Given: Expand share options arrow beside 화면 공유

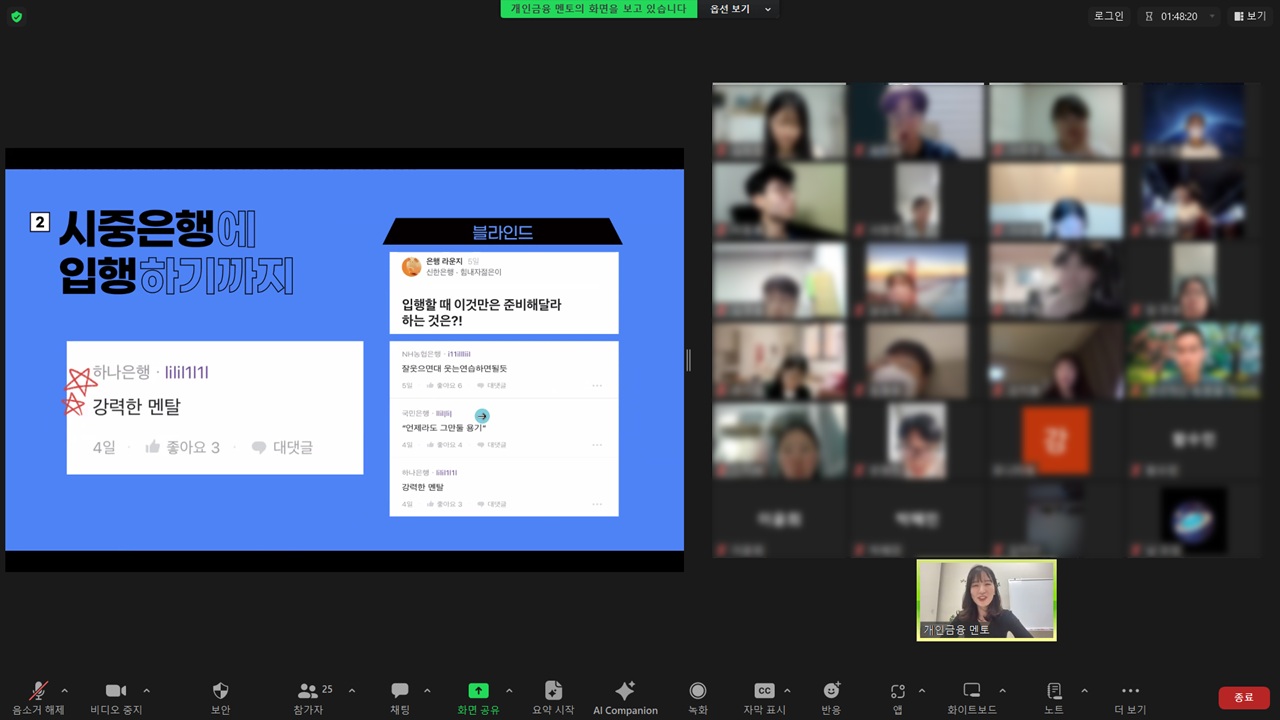Looking at the screenshot, I should (x=509, y=691).
